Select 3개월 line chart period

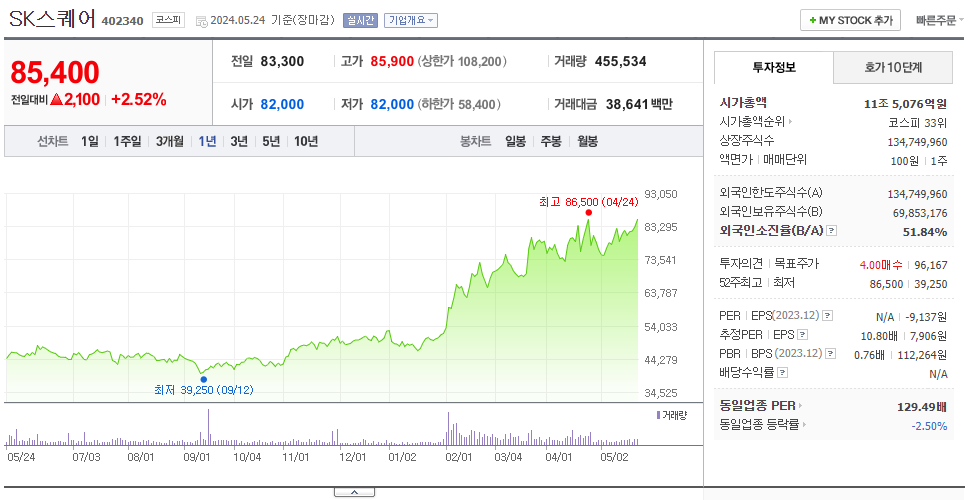point(170,141)
